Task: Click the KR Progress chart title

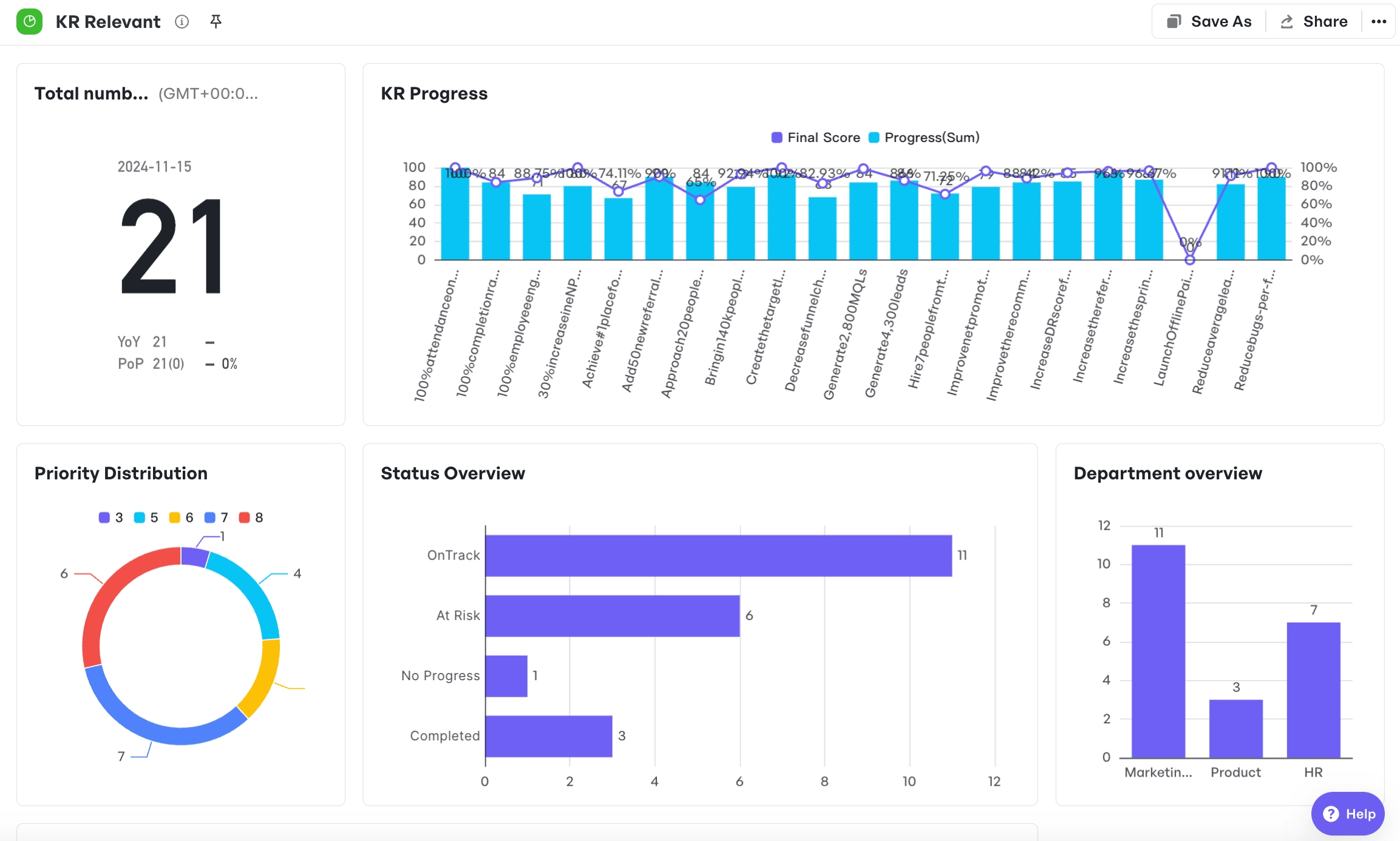Action: [434, 93]
